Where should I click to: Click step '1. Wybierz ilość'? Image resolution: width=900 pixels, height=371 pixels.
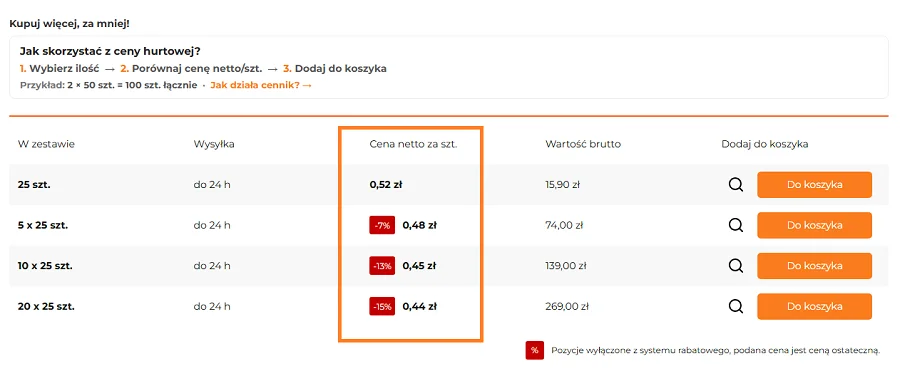[x=60, y=69]
